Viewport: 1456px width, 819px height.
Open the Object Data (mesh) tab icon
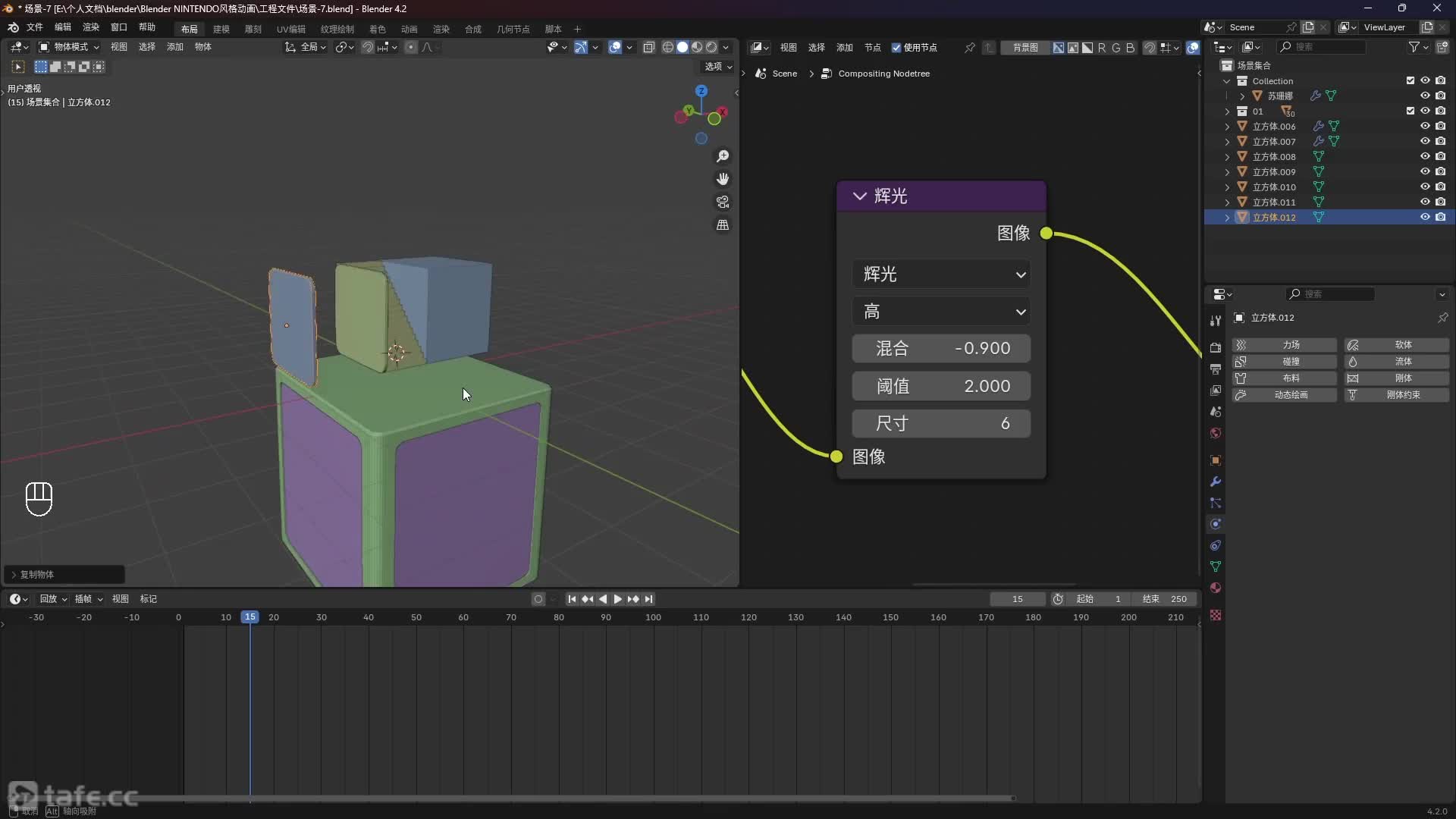coord(1216,566)
